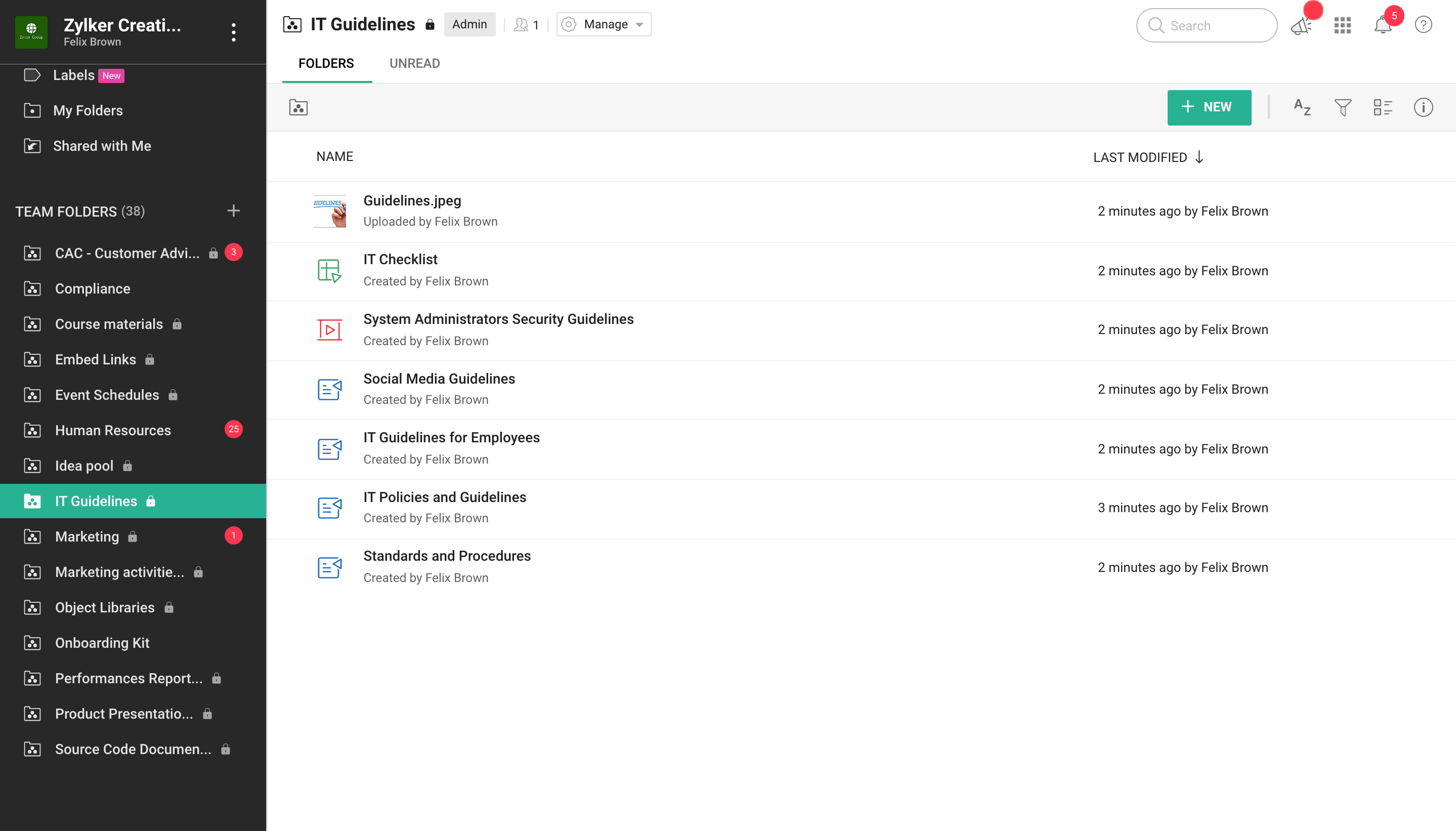Switch layout with the list view icon
This screenshot has height=831, width=1456.
(x=1383, y=107)
